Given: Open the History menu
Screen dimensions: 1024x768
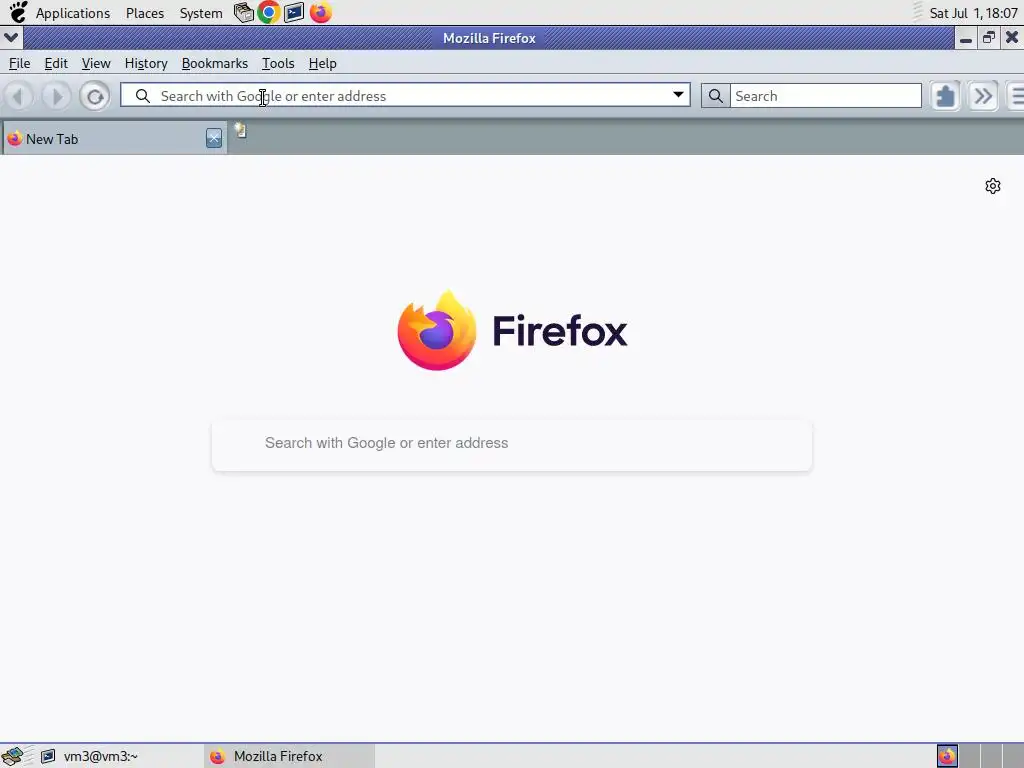Looking at the screenshot, I should tap(146, 63).
